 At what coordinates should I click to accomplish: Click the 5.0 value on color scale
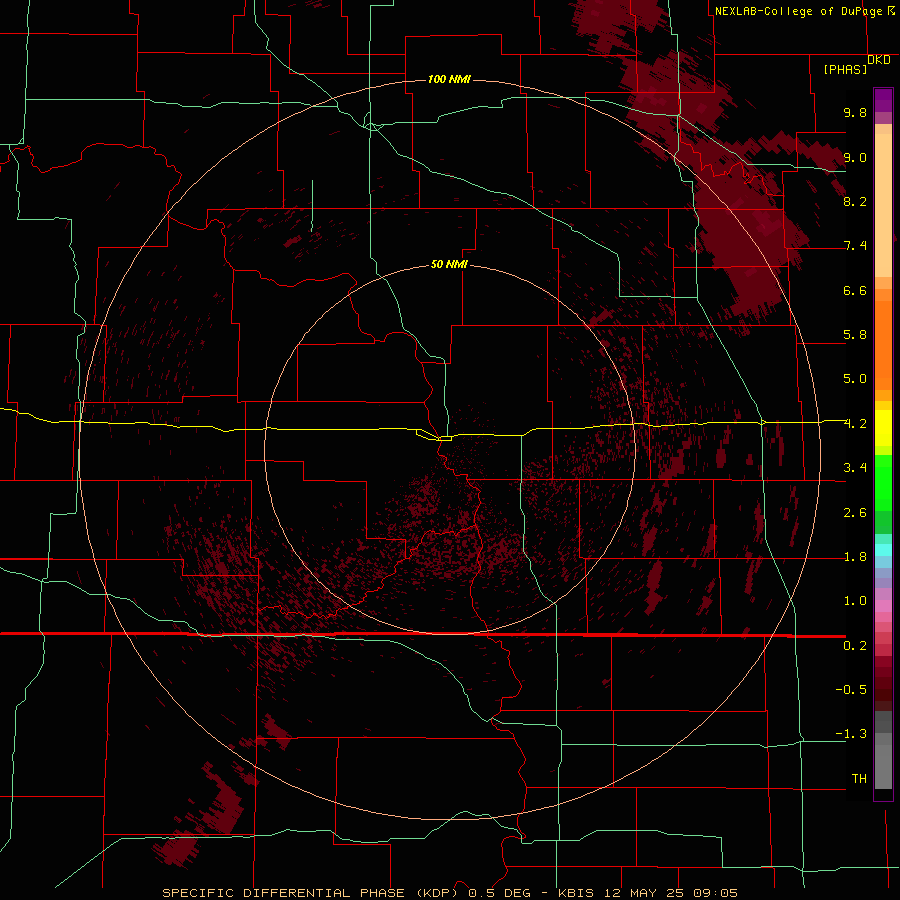[x=855, y=379]
